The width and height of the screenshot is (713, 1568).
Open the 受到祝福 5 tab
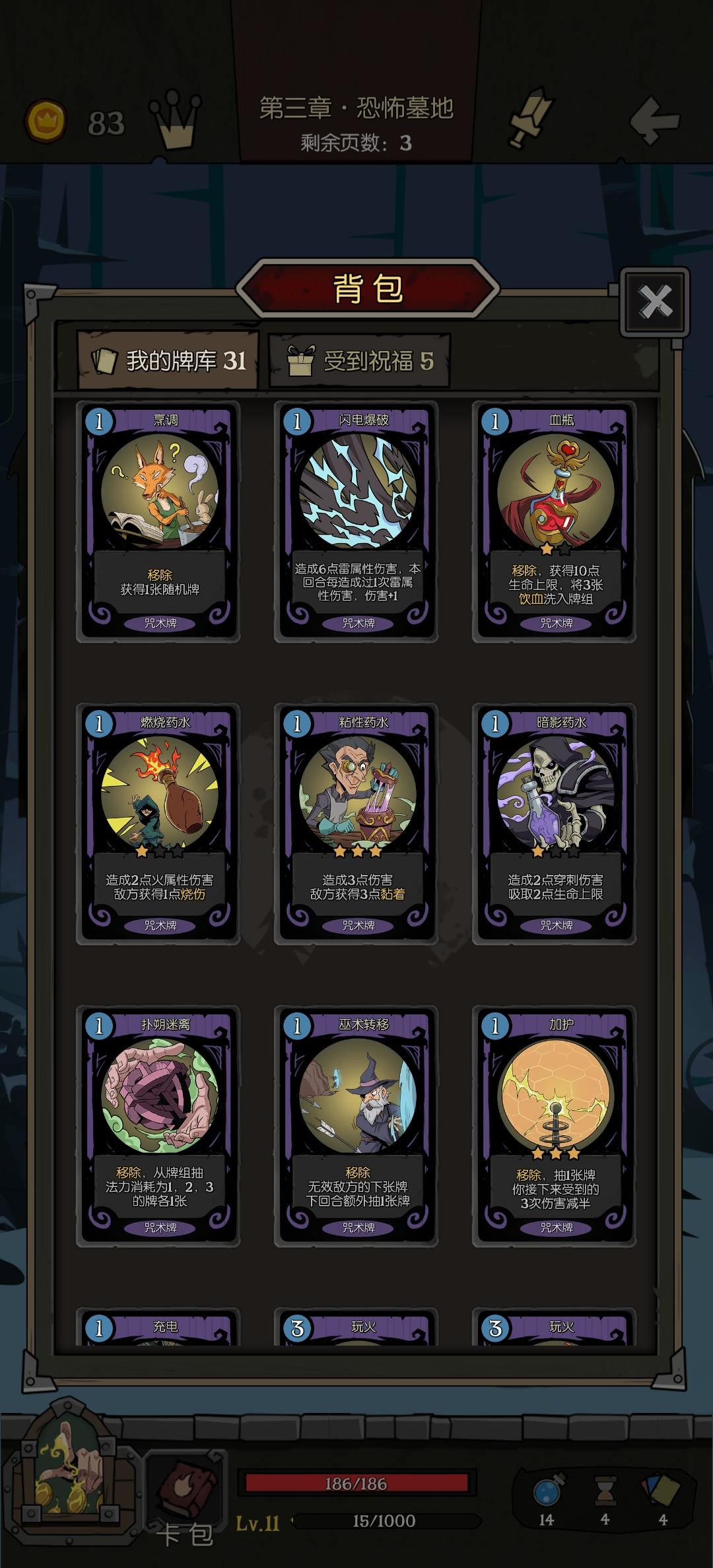point(360,360)
